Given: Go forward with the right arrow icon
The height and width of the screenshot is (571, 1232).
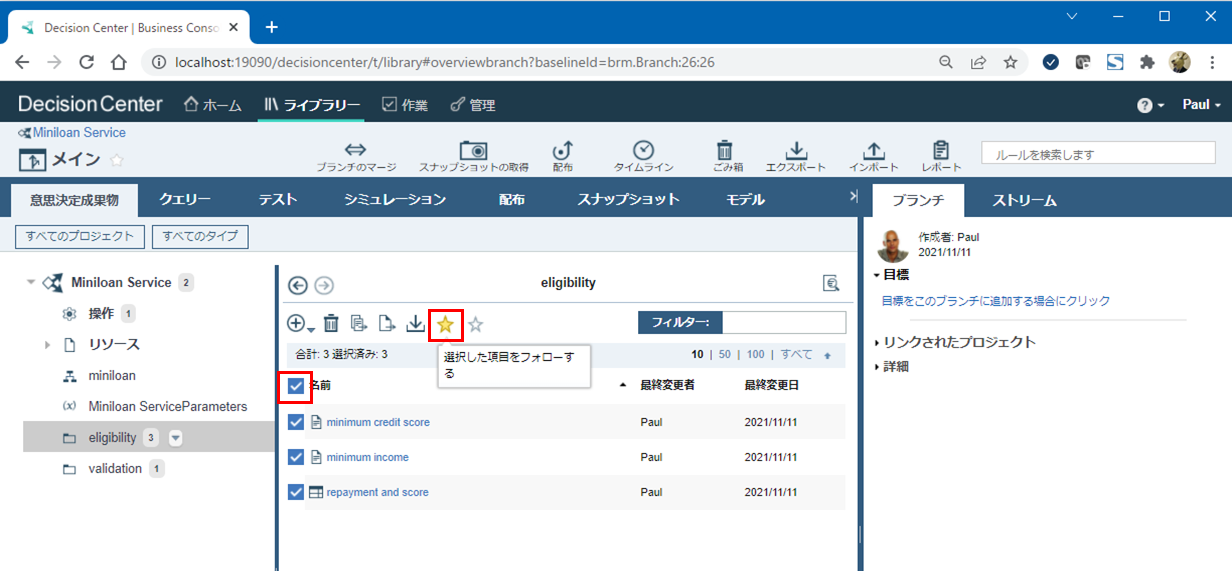Looking at the screenshot, I should 324,285.
